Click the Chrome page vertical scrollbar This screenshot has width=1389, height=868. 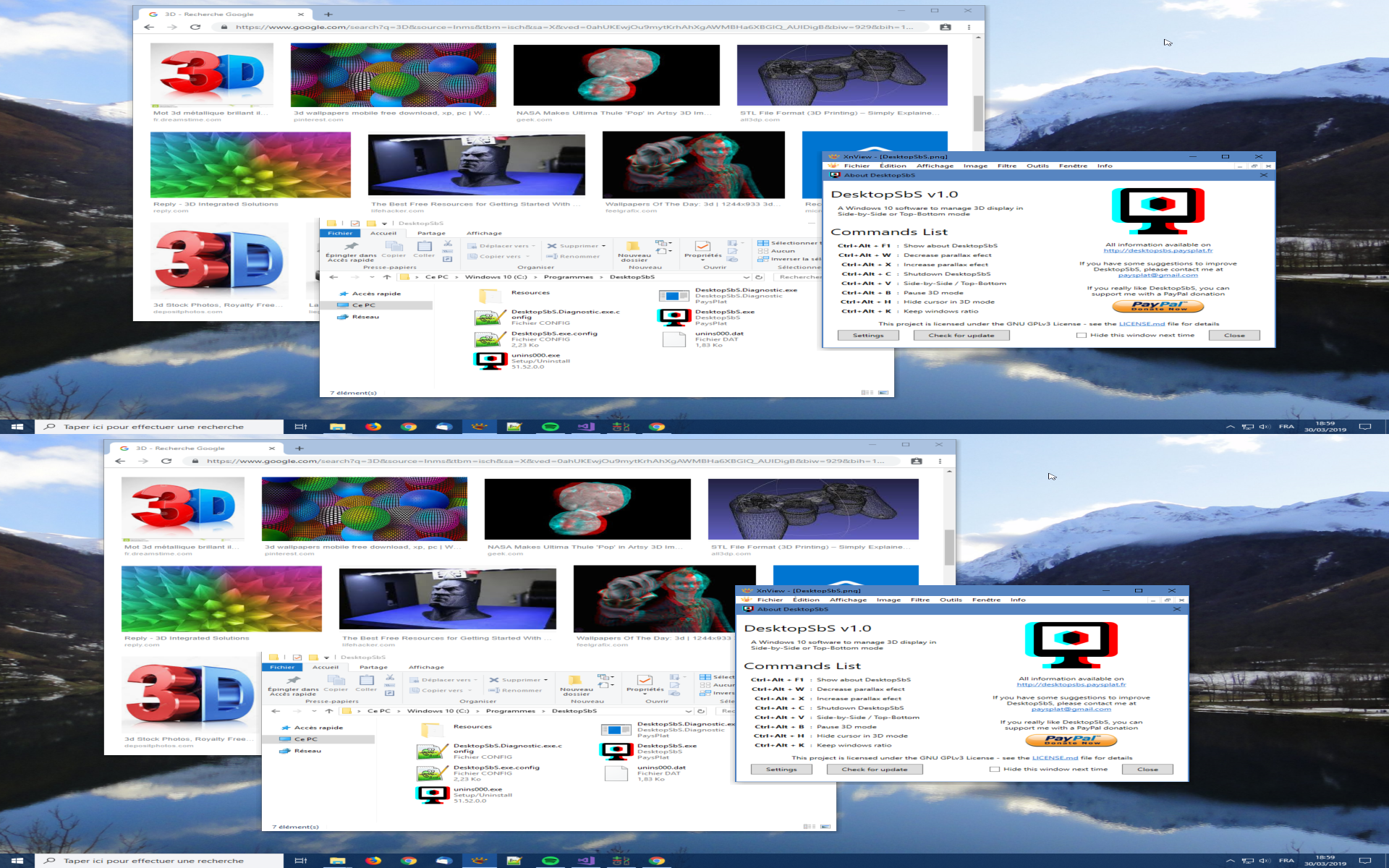tap(978, 112)
